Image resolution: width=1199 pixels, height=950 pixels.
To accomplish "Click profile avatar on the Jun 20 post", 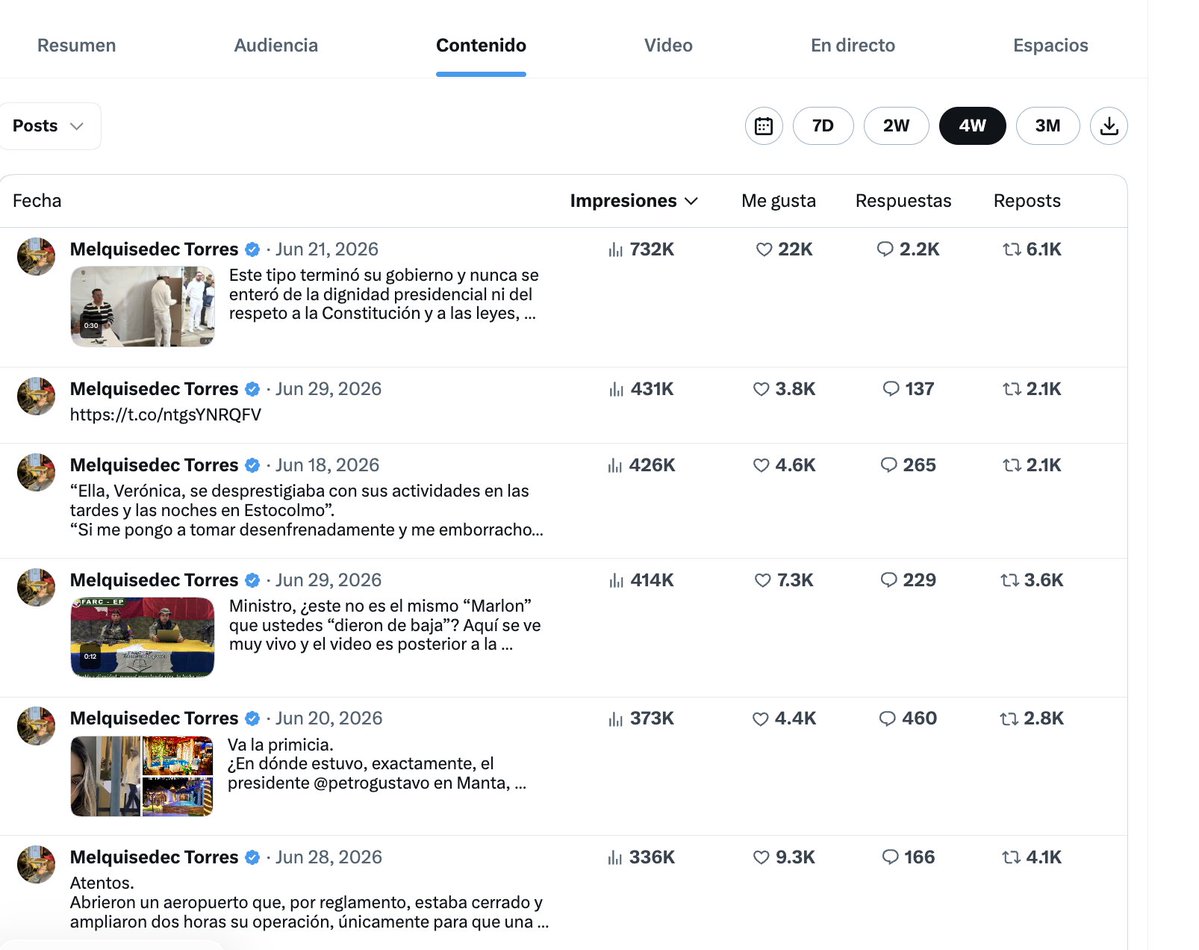I will tap(36, 726).
